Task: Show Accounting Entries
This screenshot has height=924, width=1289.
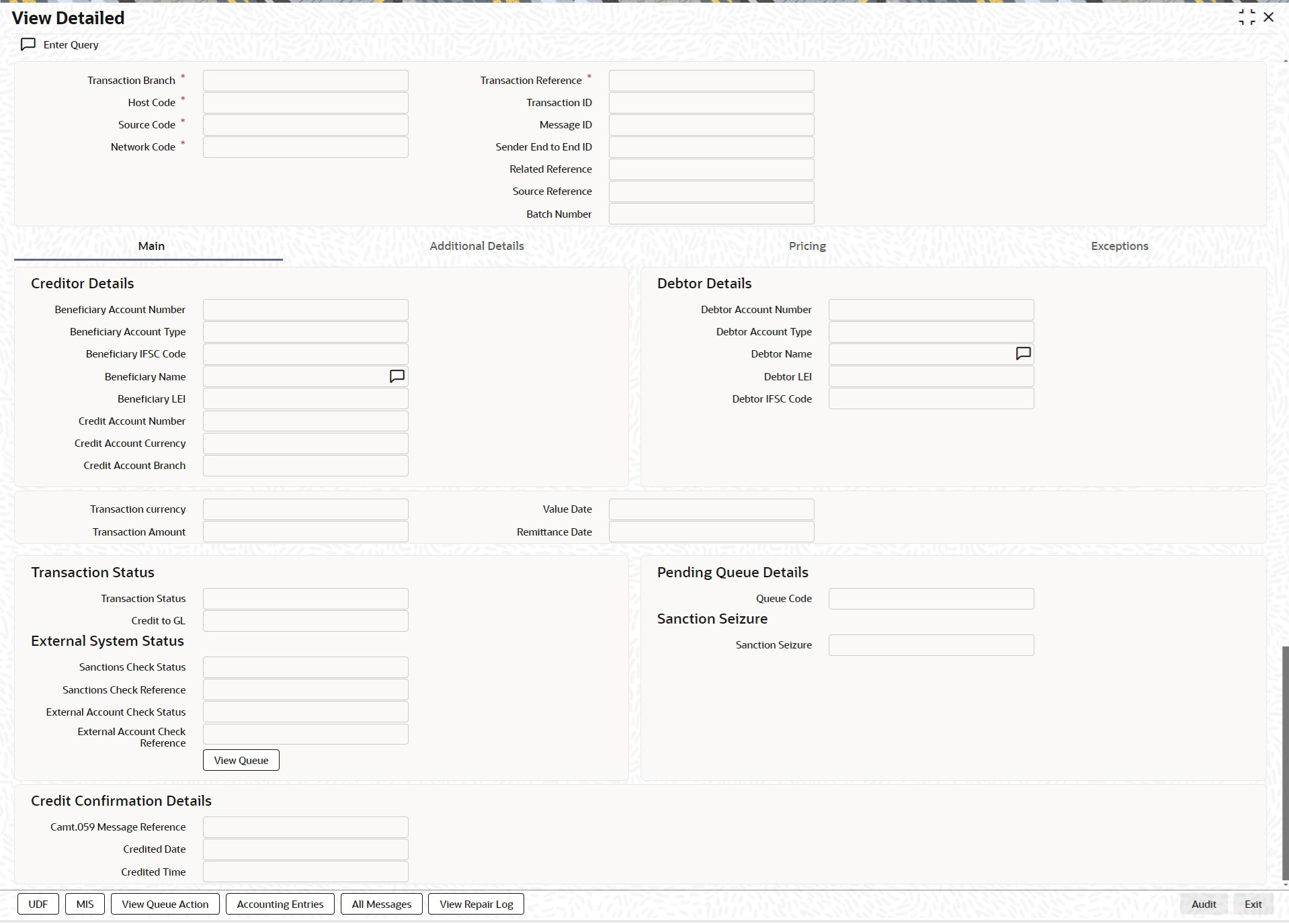Action: coord(280,904)
